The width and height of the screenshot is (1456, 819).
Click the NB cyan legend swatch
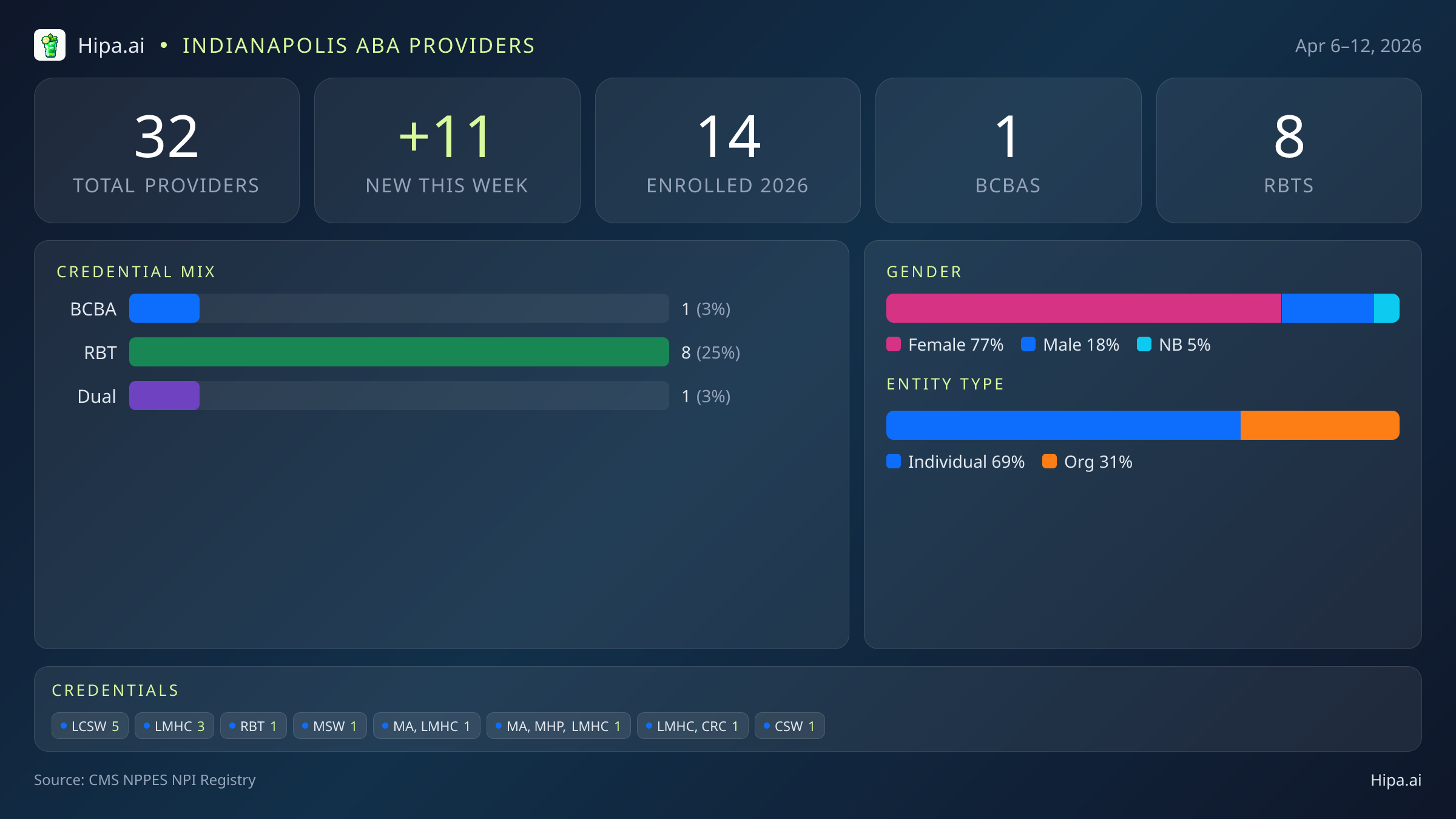tap(1144, 345)
